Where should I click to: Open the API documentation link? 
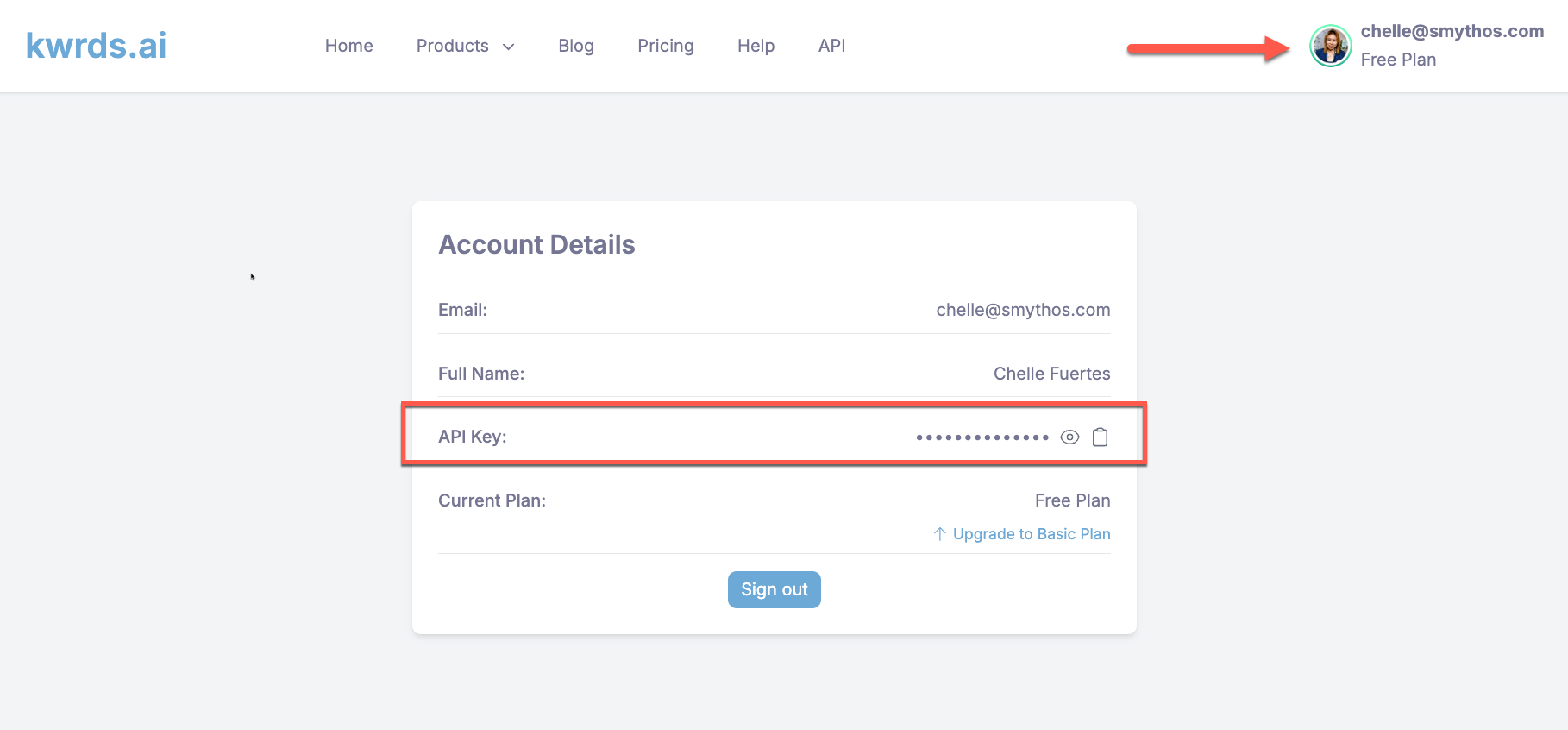pos(832,46)
